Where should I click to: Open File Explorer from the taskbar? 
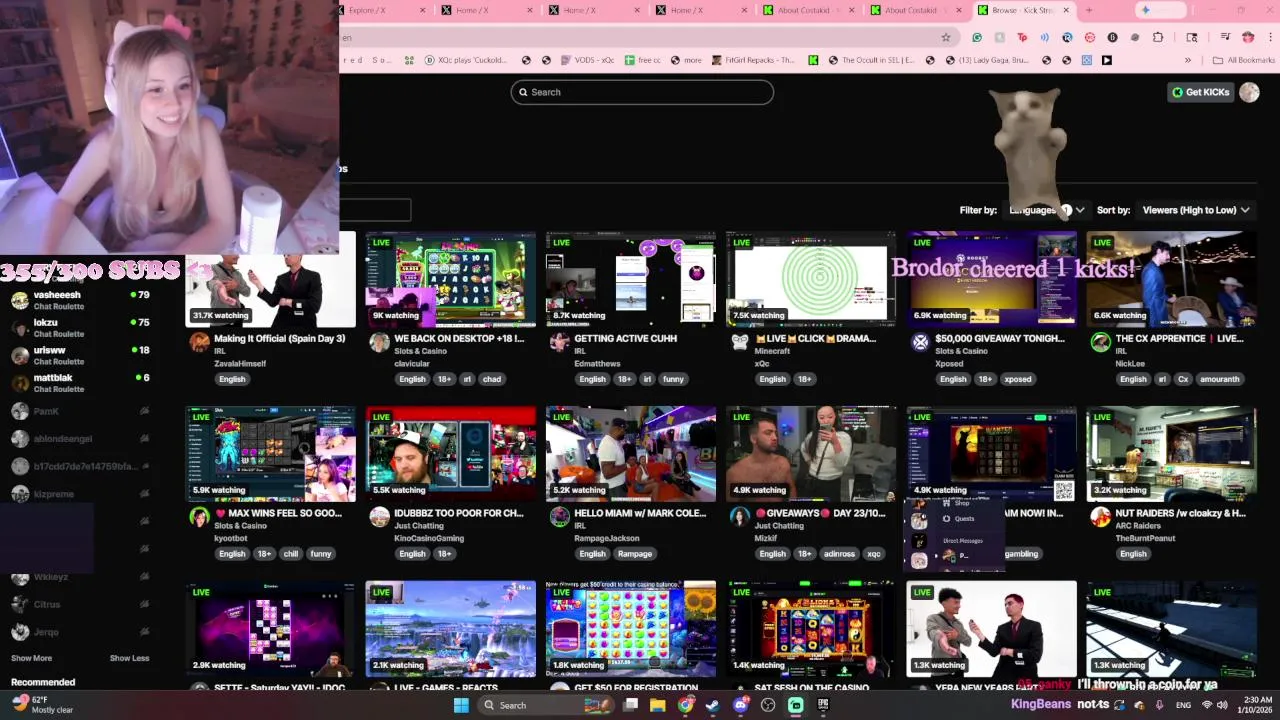tap(658, 705)
